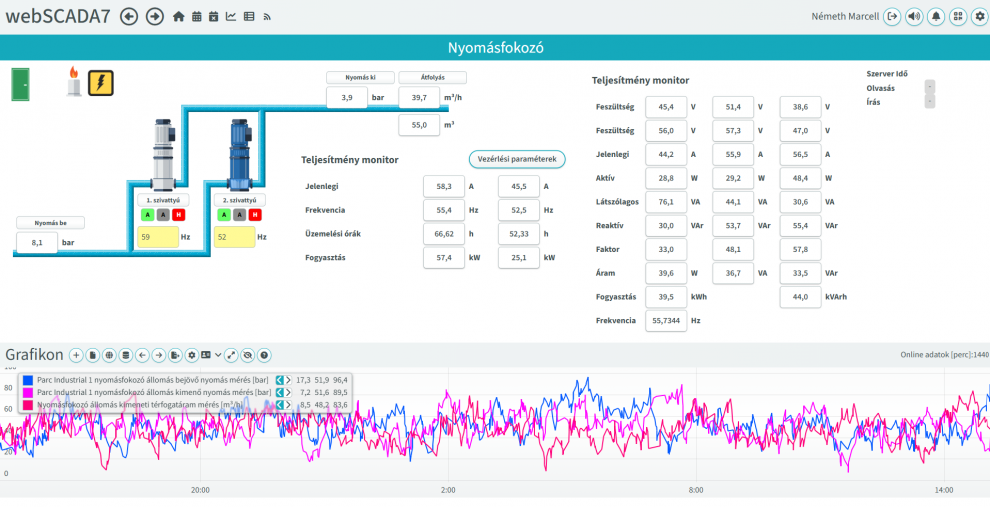The image size is (990, 507).
Task: Click the electrical power warning icon
Action: (100, 83)
